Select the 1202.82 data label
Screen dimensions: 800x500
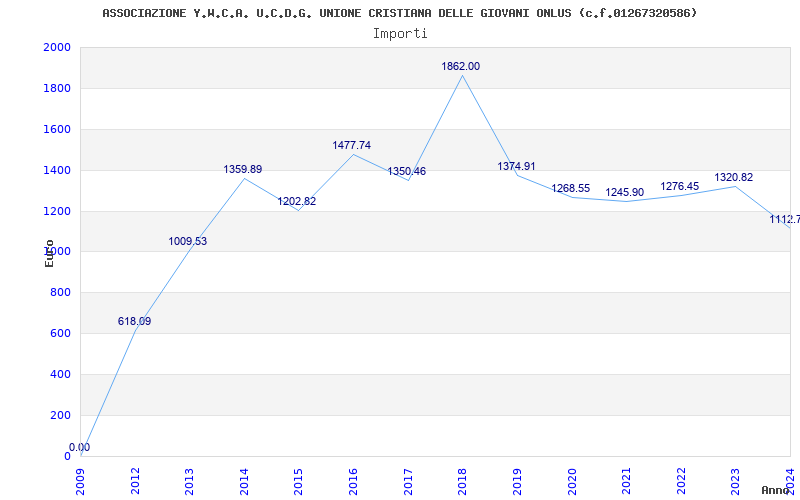pyautogui.click(x=296, y=202)
